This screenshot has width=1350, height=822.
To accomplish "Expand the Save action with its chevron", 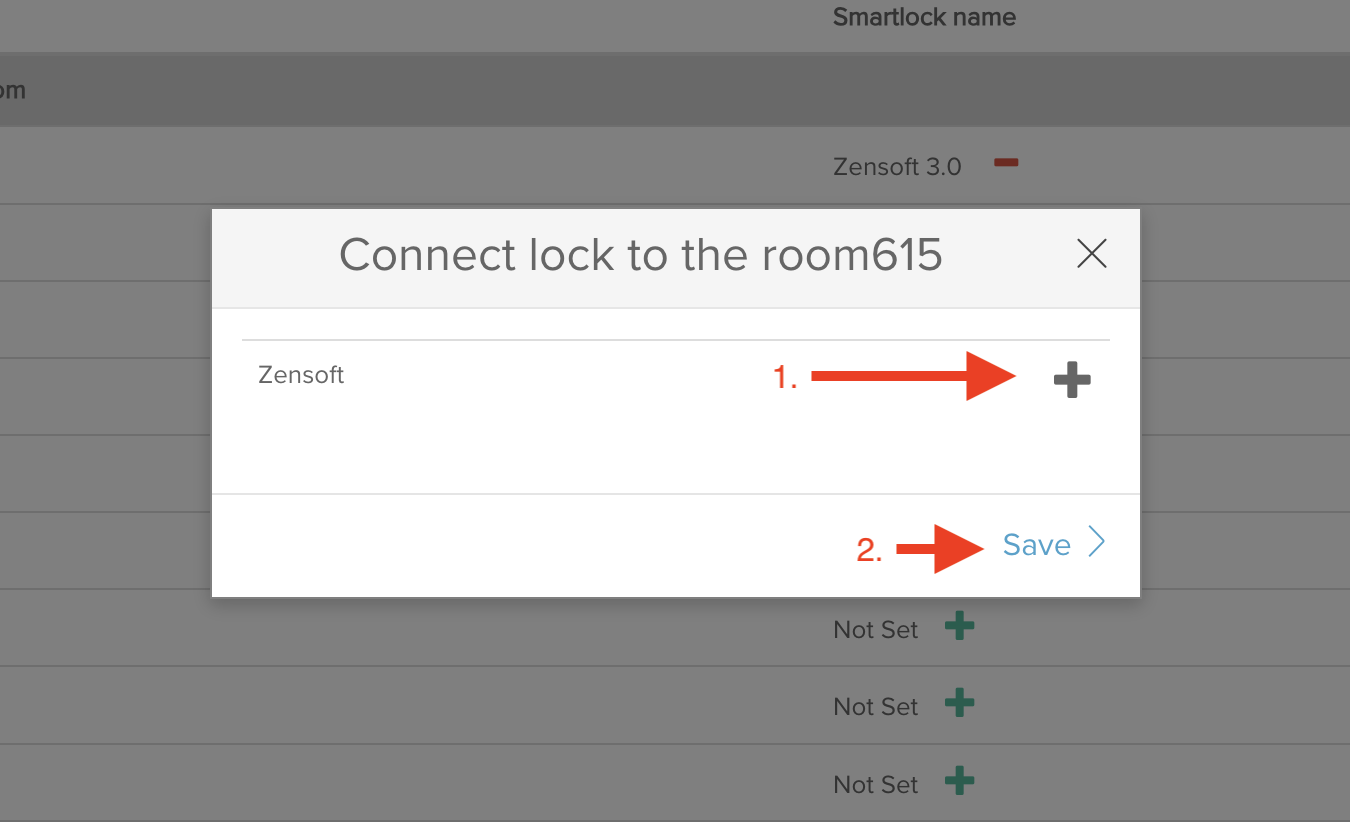I will pyautogui.click(x=1096, y=543).
